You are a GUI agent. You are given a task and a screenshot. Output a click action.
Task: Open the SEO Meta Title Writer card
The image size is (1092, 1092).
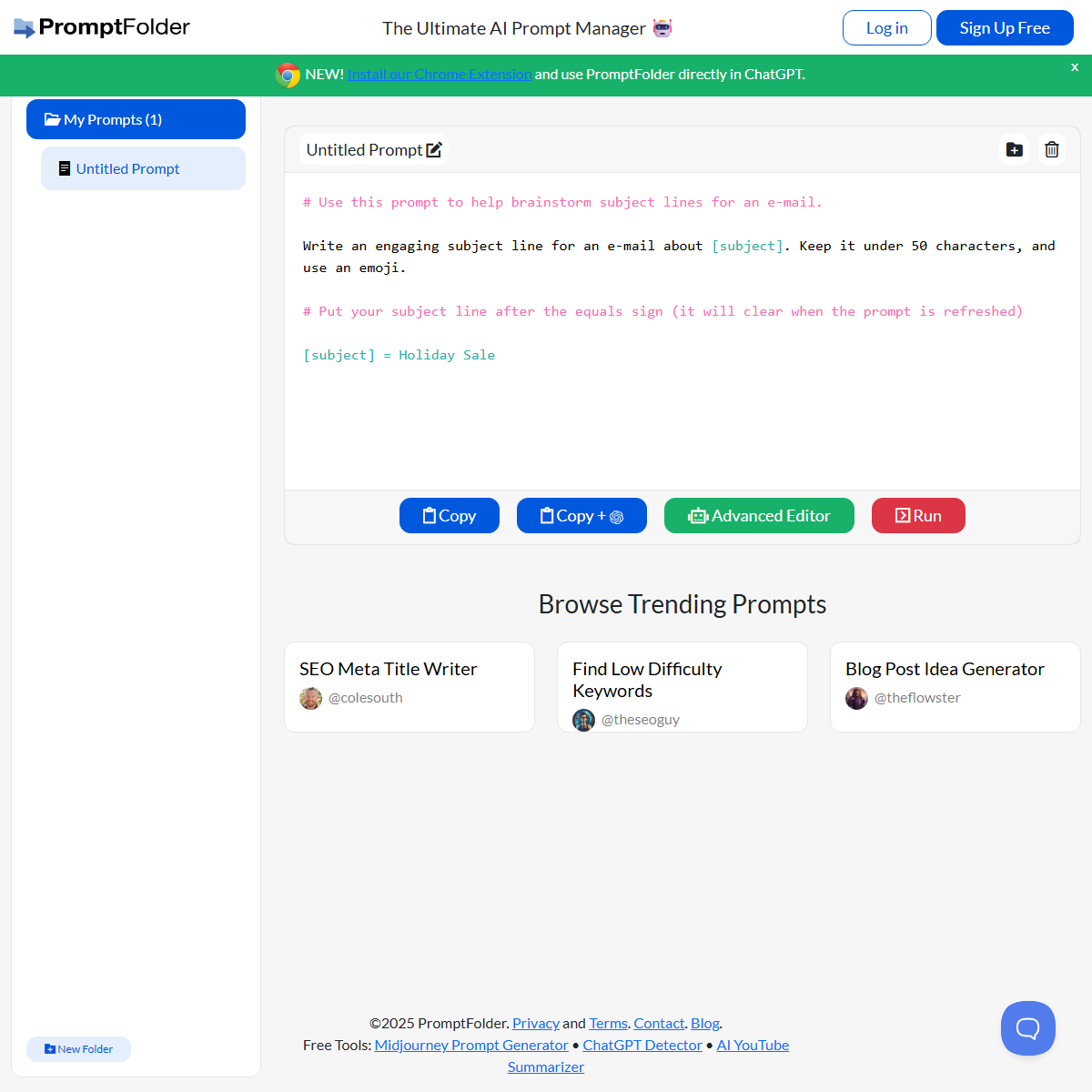409,687
